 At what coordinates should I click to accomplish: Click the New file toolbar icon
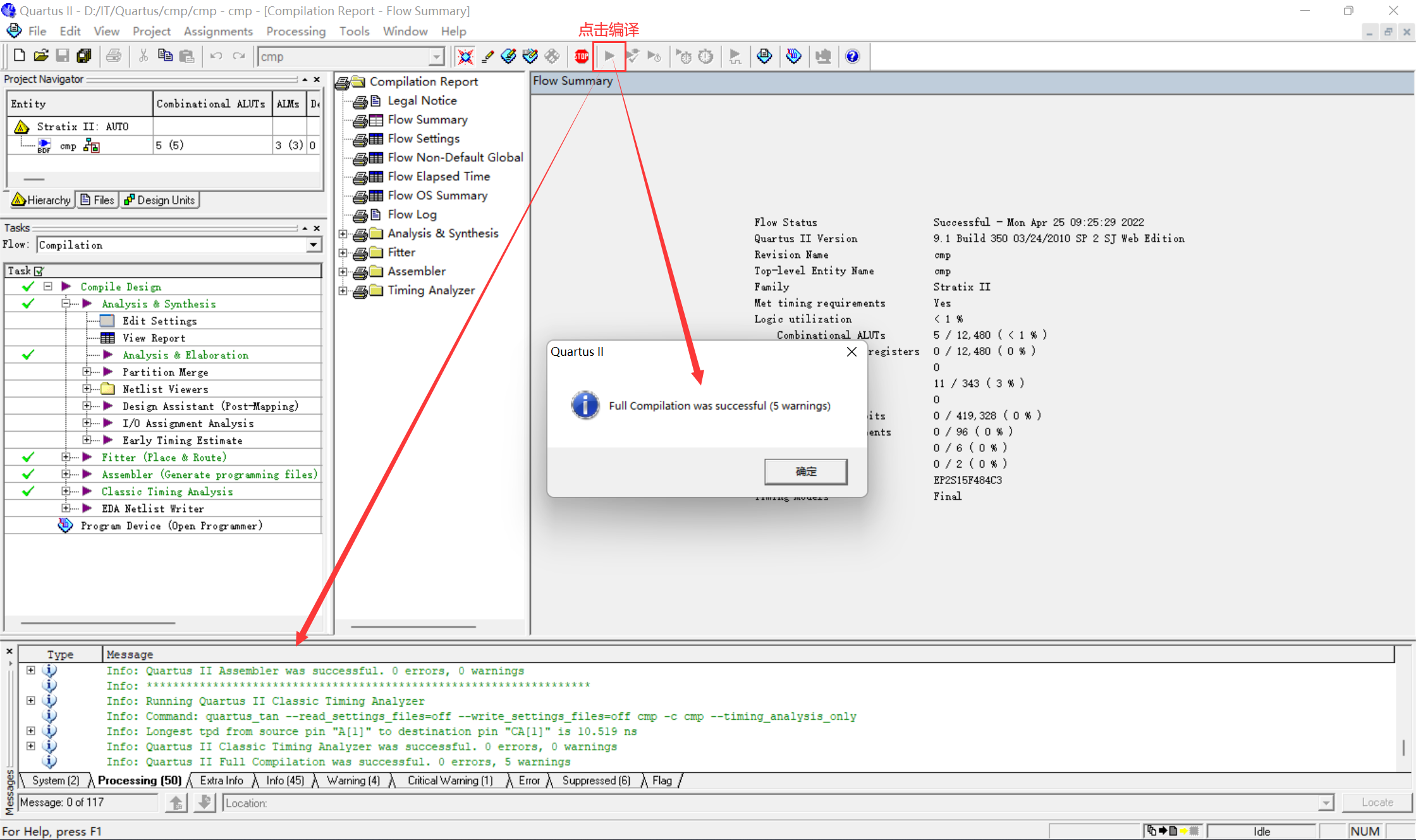pyautogui.click(x=19, y=56)
